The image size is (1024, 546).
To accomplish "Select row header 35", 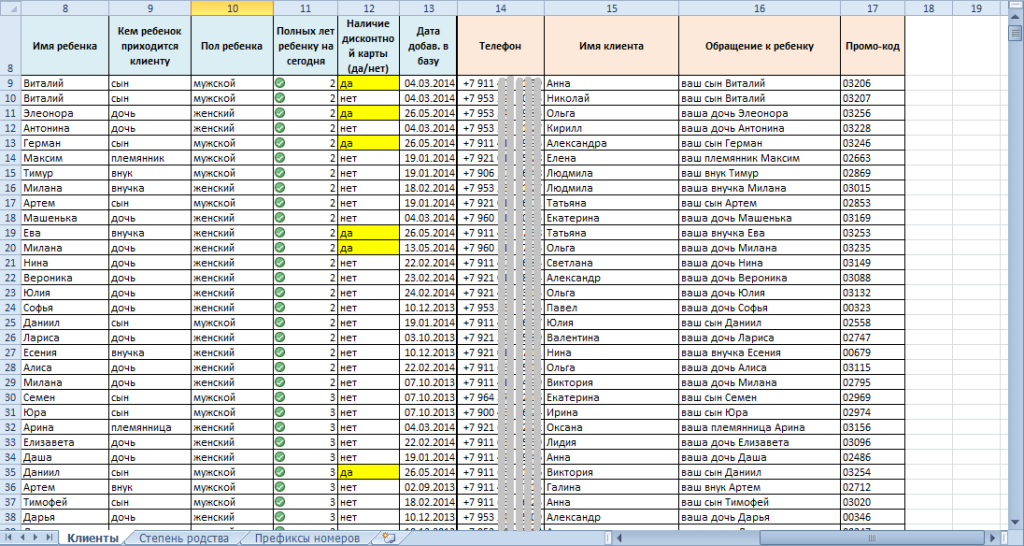I will click(x=10, y=472).
